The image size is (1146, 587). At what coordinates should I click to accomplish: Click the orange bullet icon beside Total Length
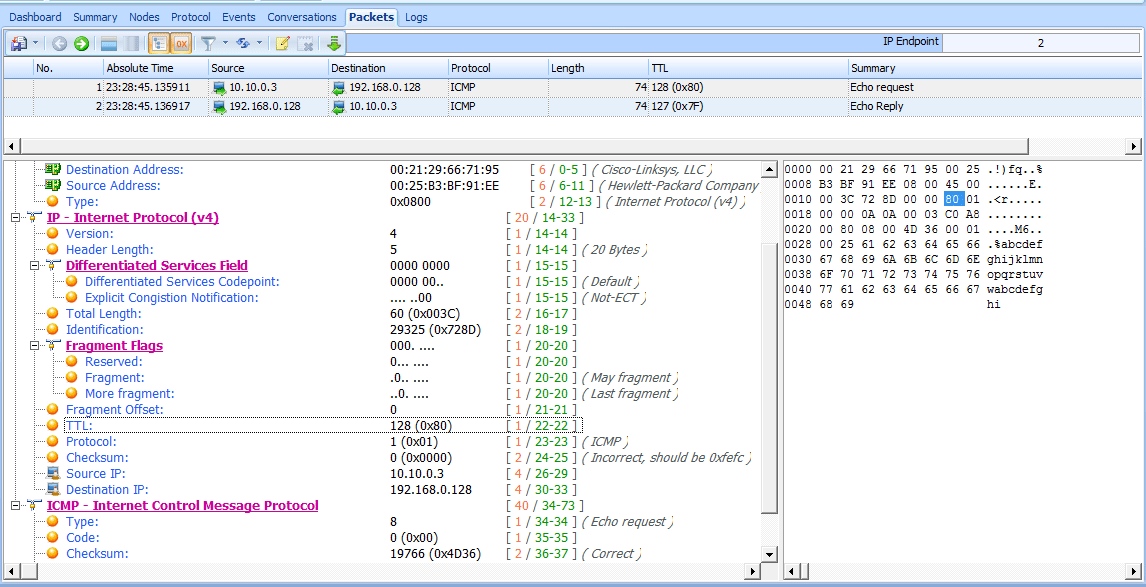pos(53,314)
